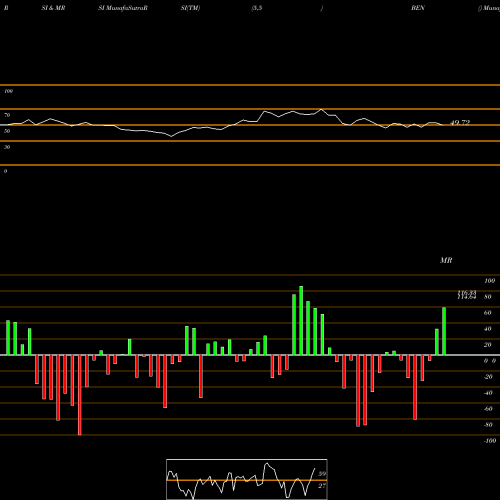Viewport: 500px width, 500px height.
Task: Click the 49.72 RSI value label
Action: click(460, 123)
